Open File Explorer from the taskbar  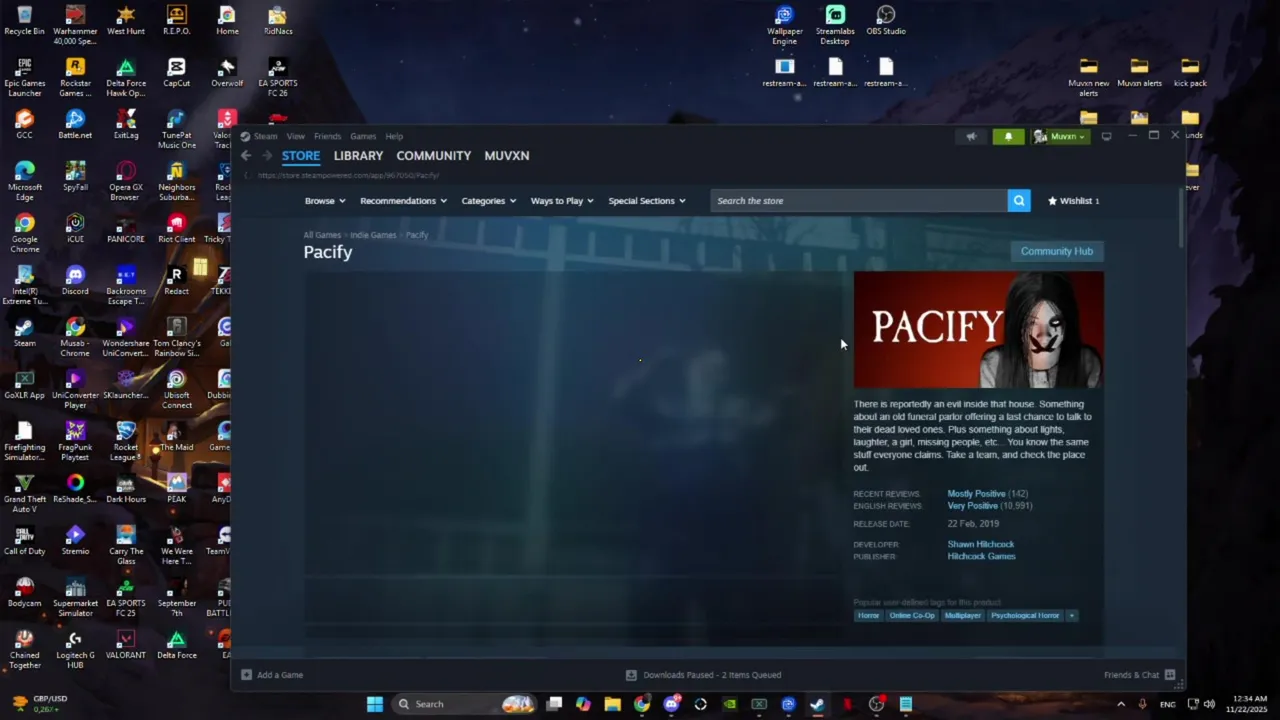[x=613, y=704]
